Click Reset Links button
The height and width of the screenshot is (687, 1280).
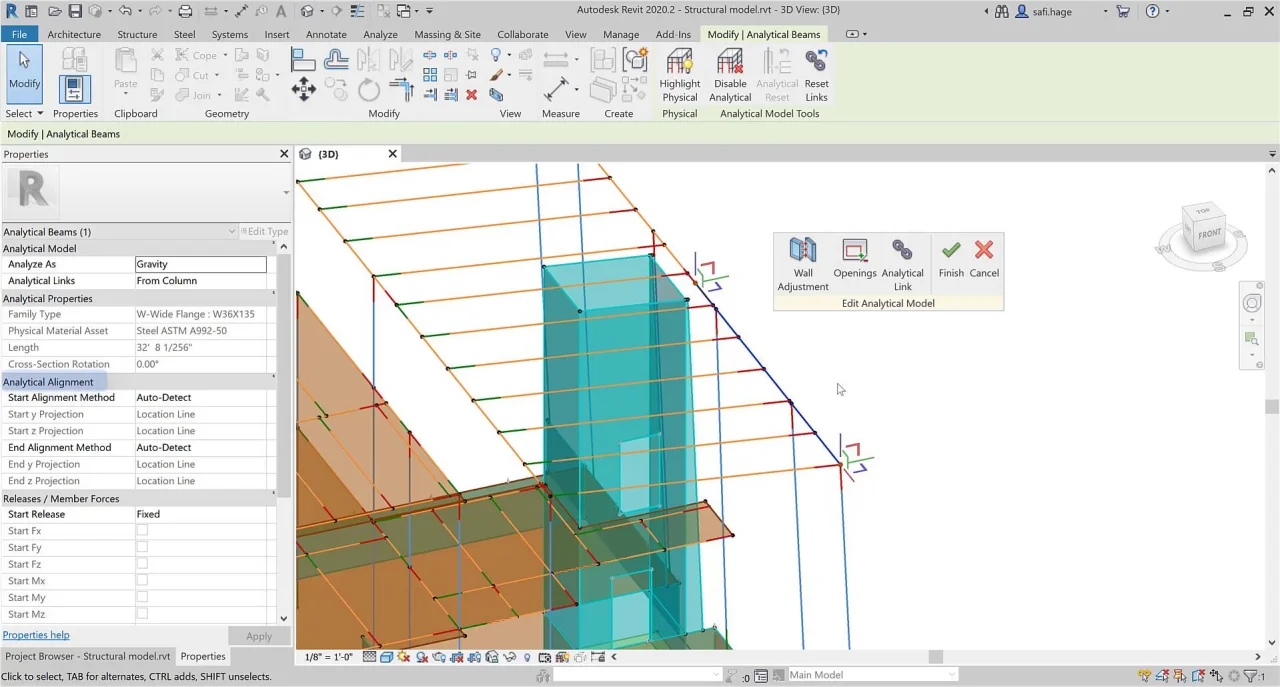tap(816, 76)
